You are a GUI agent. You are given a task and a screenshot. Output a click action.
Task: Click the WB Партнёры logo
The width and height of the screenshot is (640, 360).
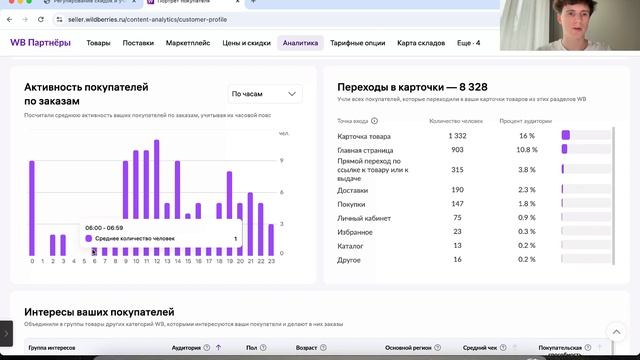click(x=40, y=43)
